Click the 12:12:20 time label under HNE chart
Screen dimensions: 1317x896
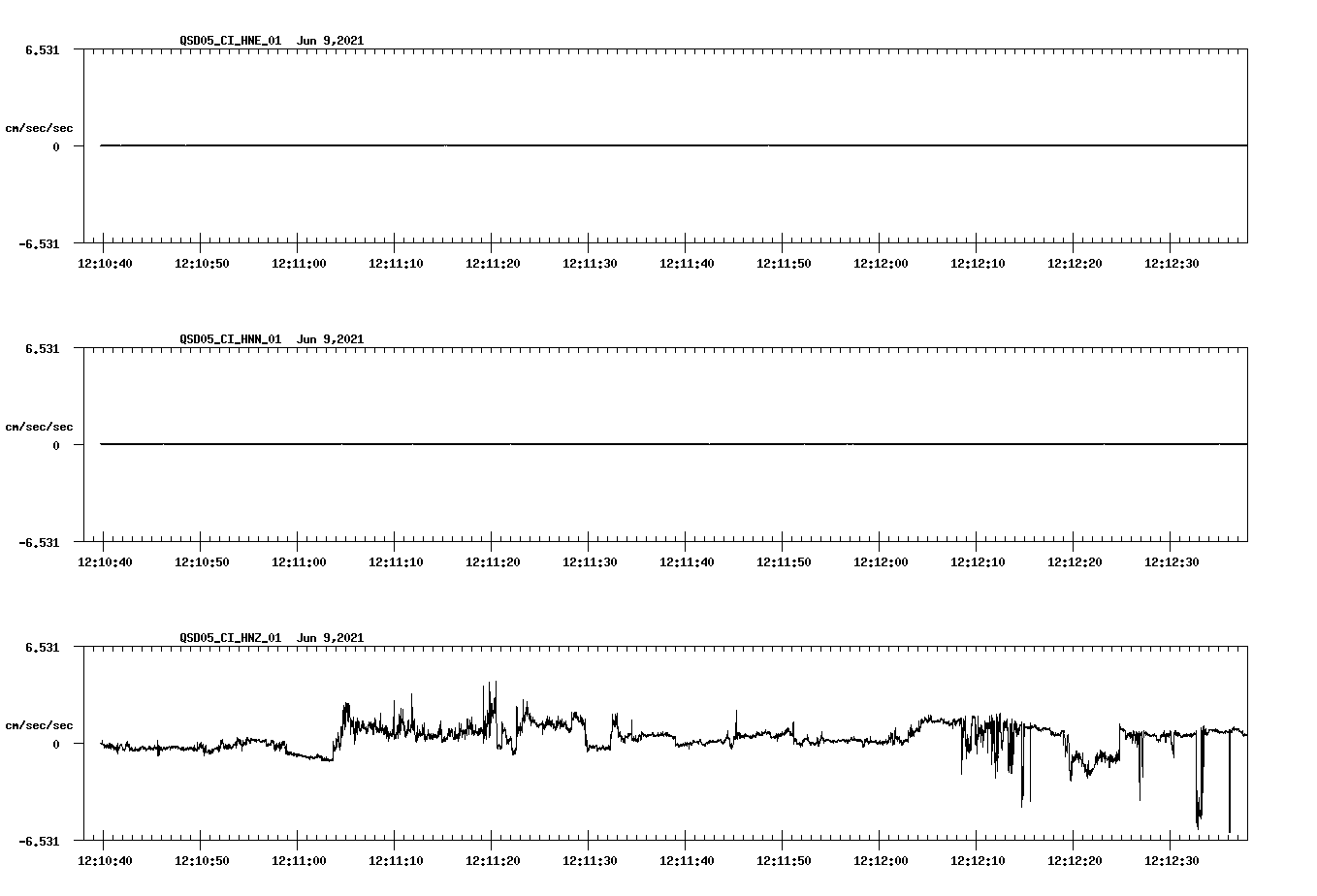[1075, 264]
